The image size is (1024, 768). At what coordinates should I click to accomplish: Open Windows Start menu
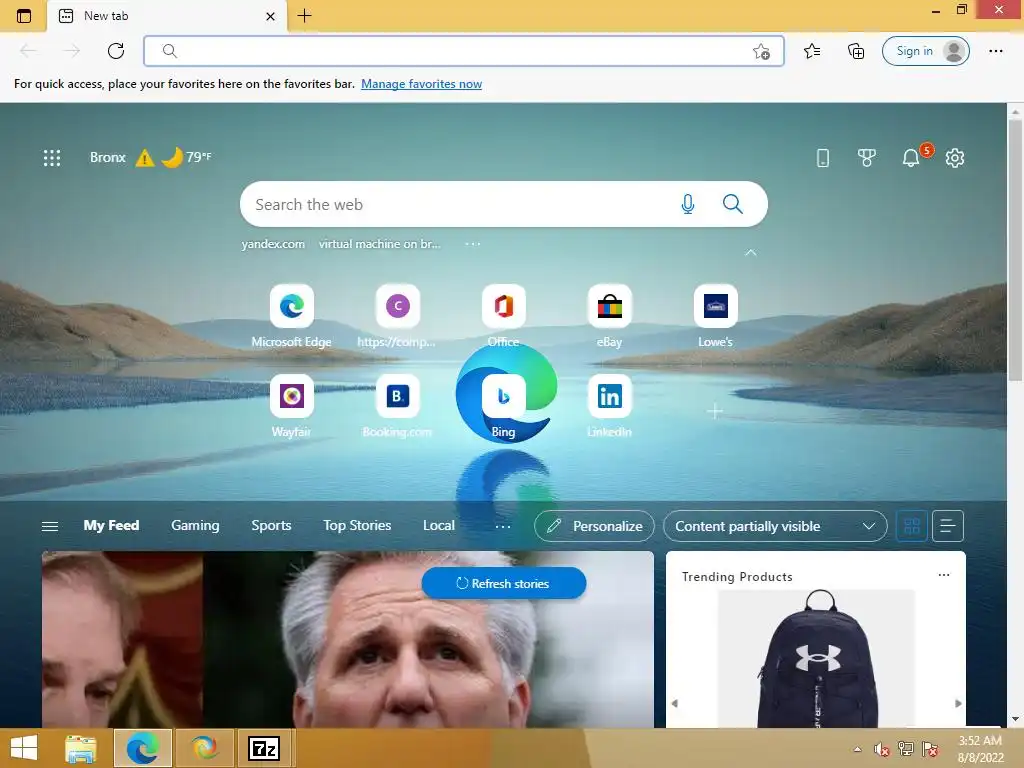(24, 748)
